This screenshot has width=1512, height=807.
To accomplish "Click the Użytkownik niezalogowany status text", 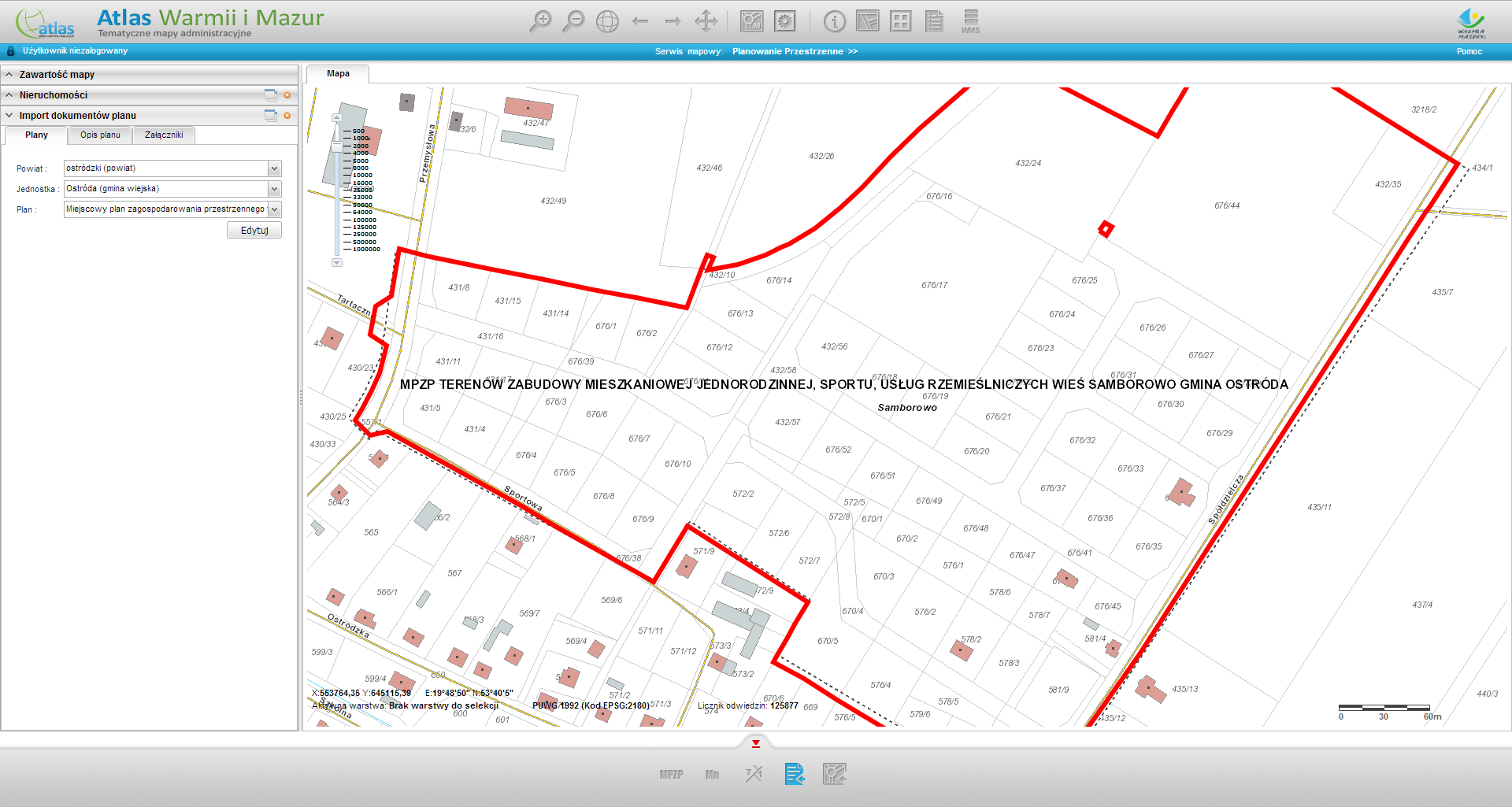I will tap(75, 51).
